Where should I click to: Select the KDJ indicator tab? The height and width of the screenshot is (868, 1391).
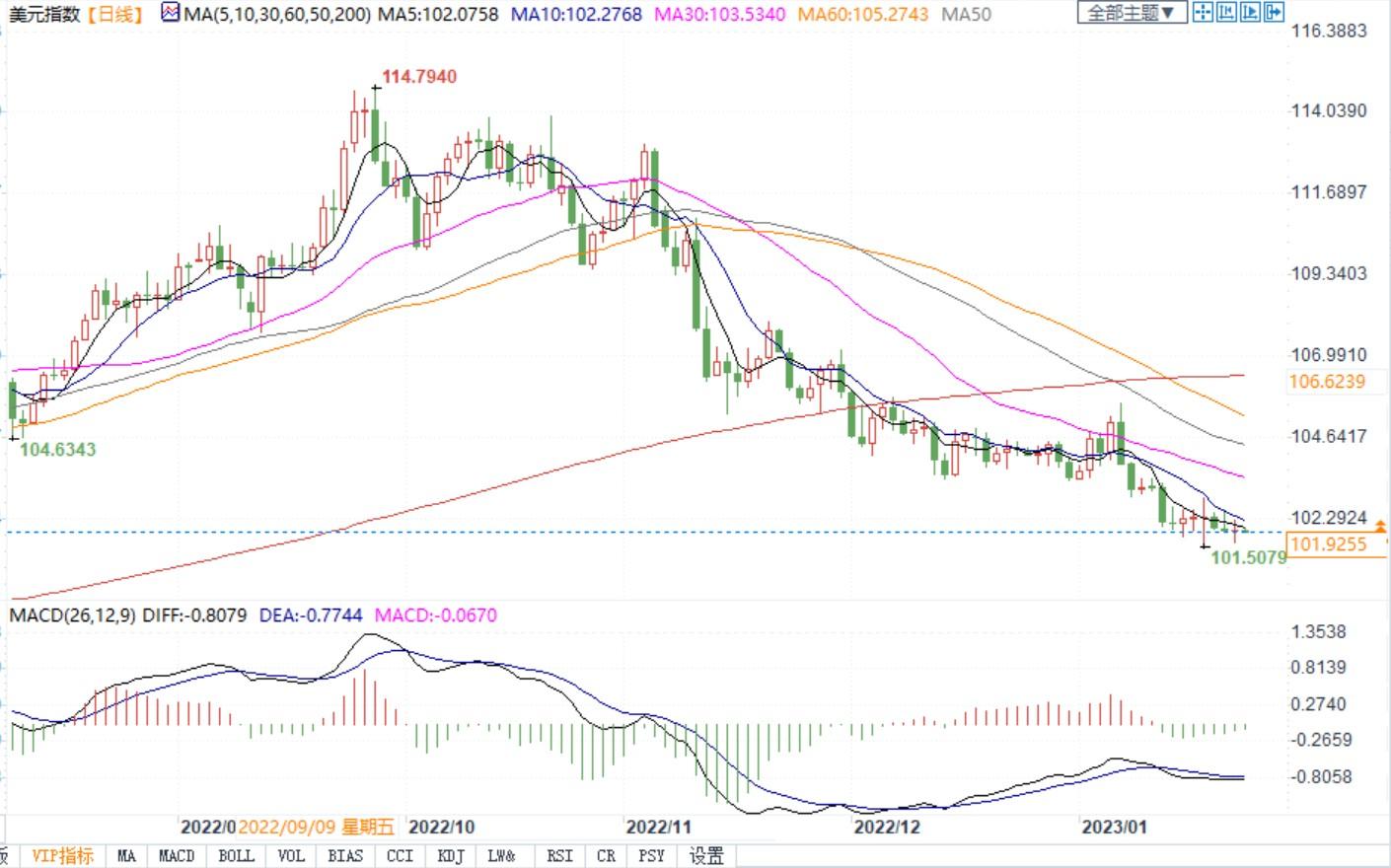450,855
